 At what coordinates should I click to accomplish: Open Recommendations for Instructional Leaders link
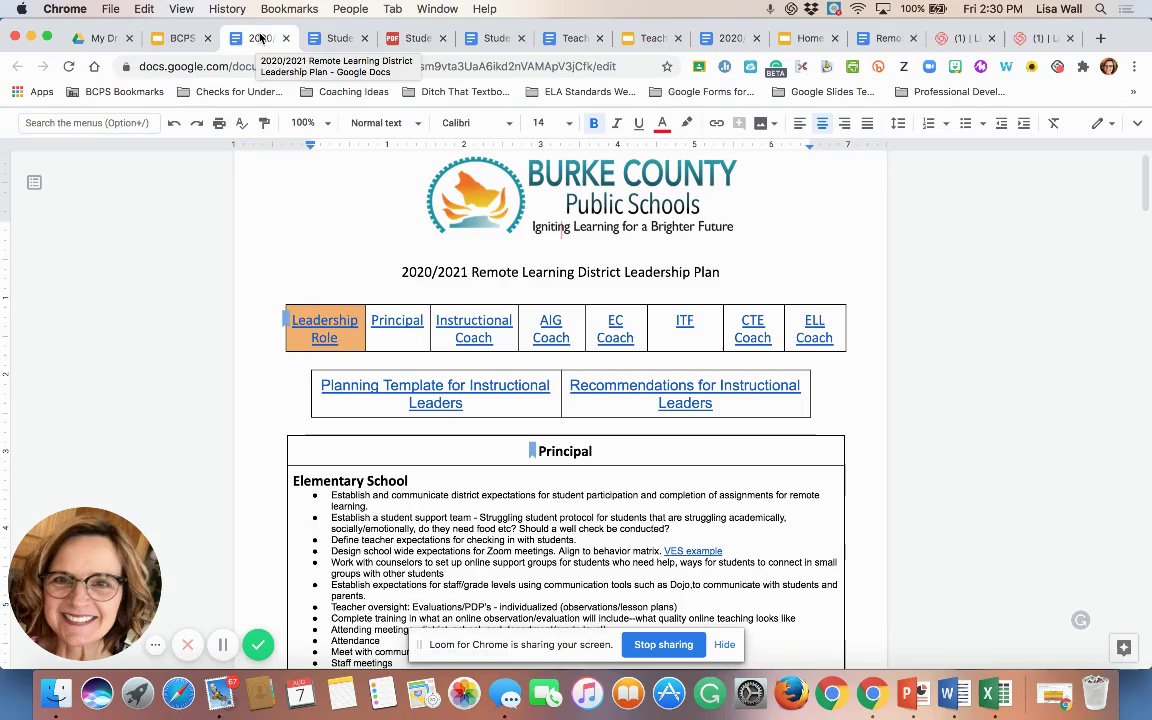[685, 394]
